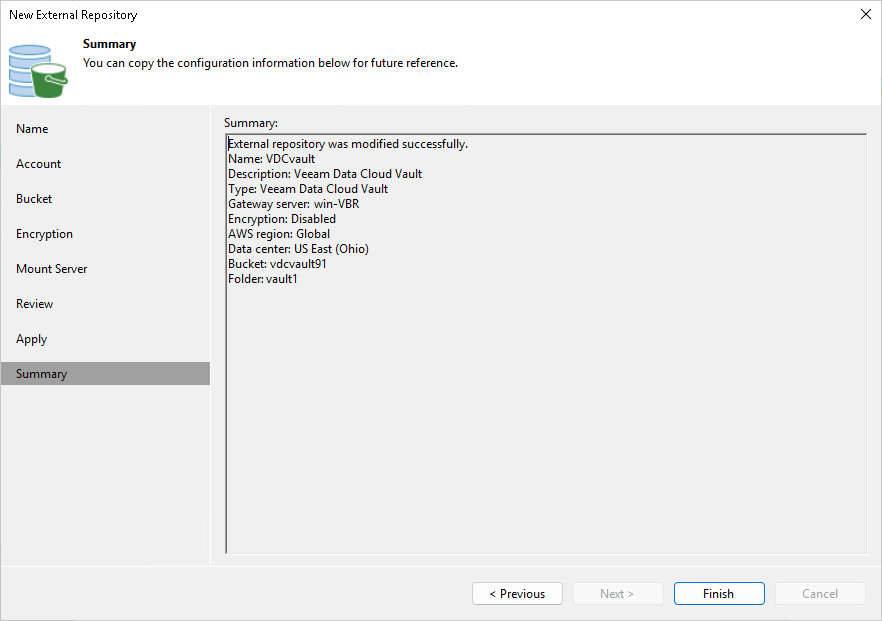Screen dimensions: 882x621
Task: Click the 'Description: Veeam Data Cloud Vault' line
Action: click(325, 174)
